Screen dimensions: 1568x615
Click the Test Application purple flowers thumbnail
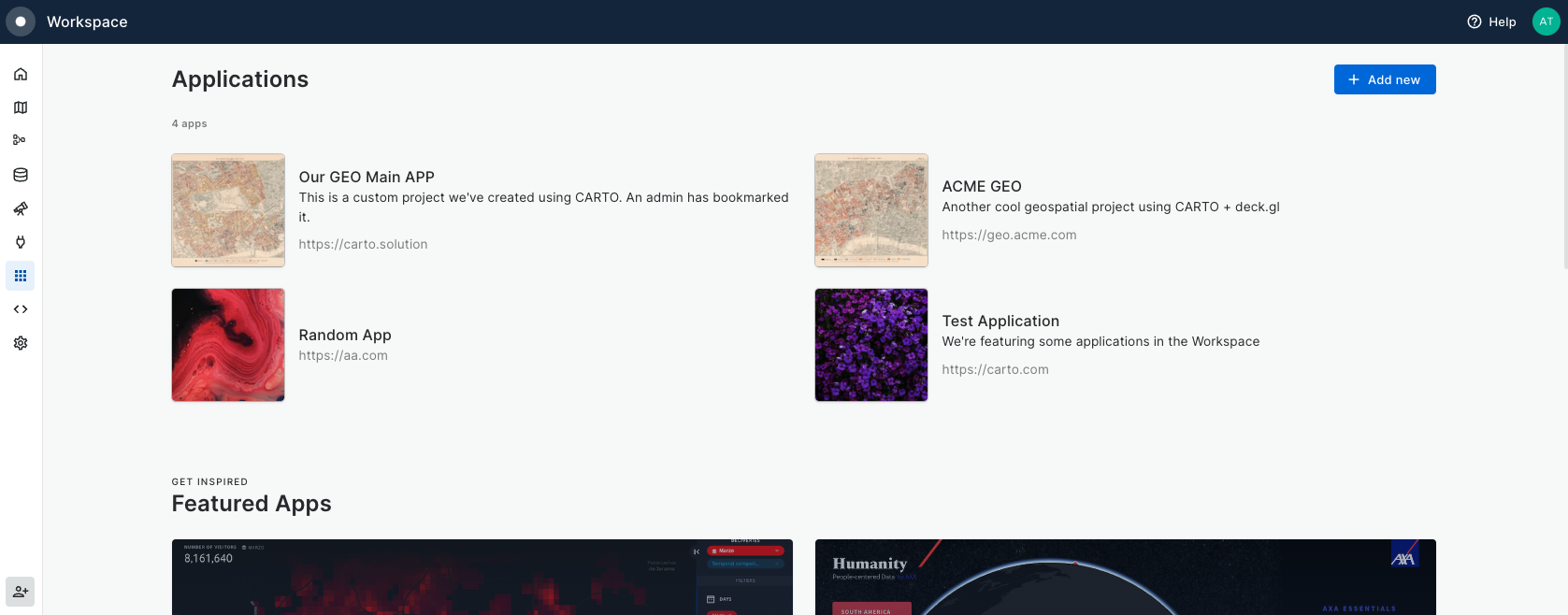click(870, 345)
